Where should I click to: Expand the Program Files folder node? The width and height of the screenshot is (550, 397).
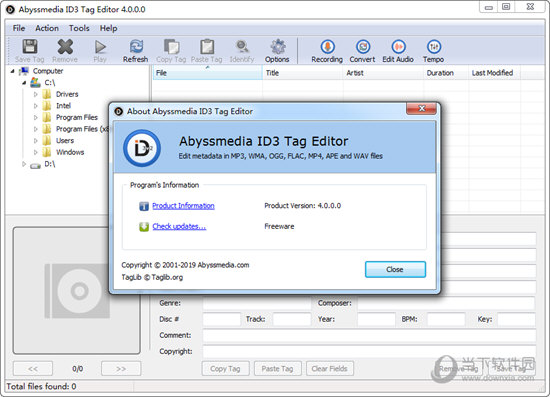35,117
